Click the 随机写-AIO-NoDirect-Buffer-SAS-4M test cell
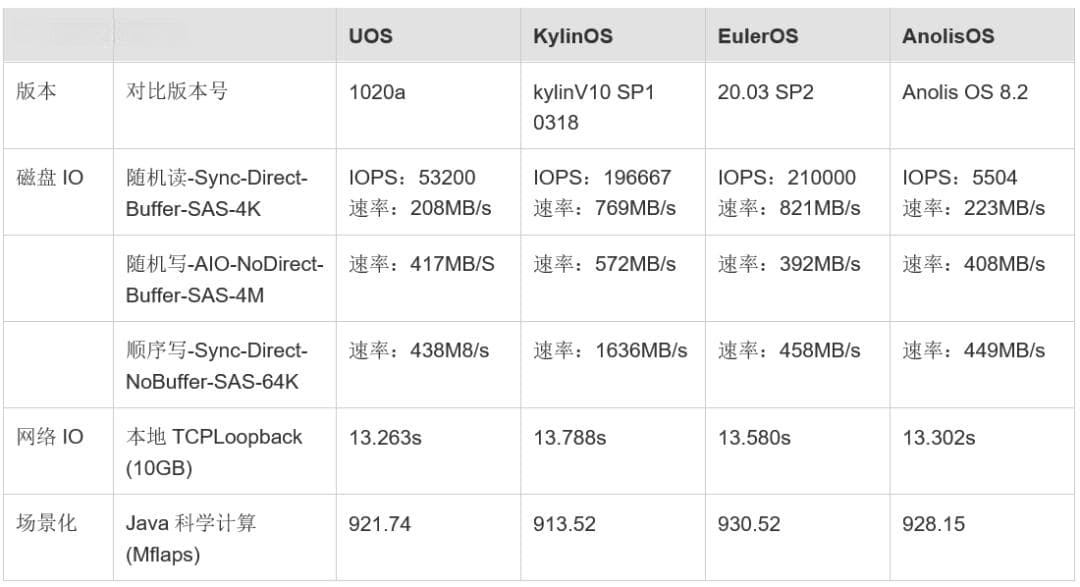Screen dimensions: 1080x587 coord(225,278)
